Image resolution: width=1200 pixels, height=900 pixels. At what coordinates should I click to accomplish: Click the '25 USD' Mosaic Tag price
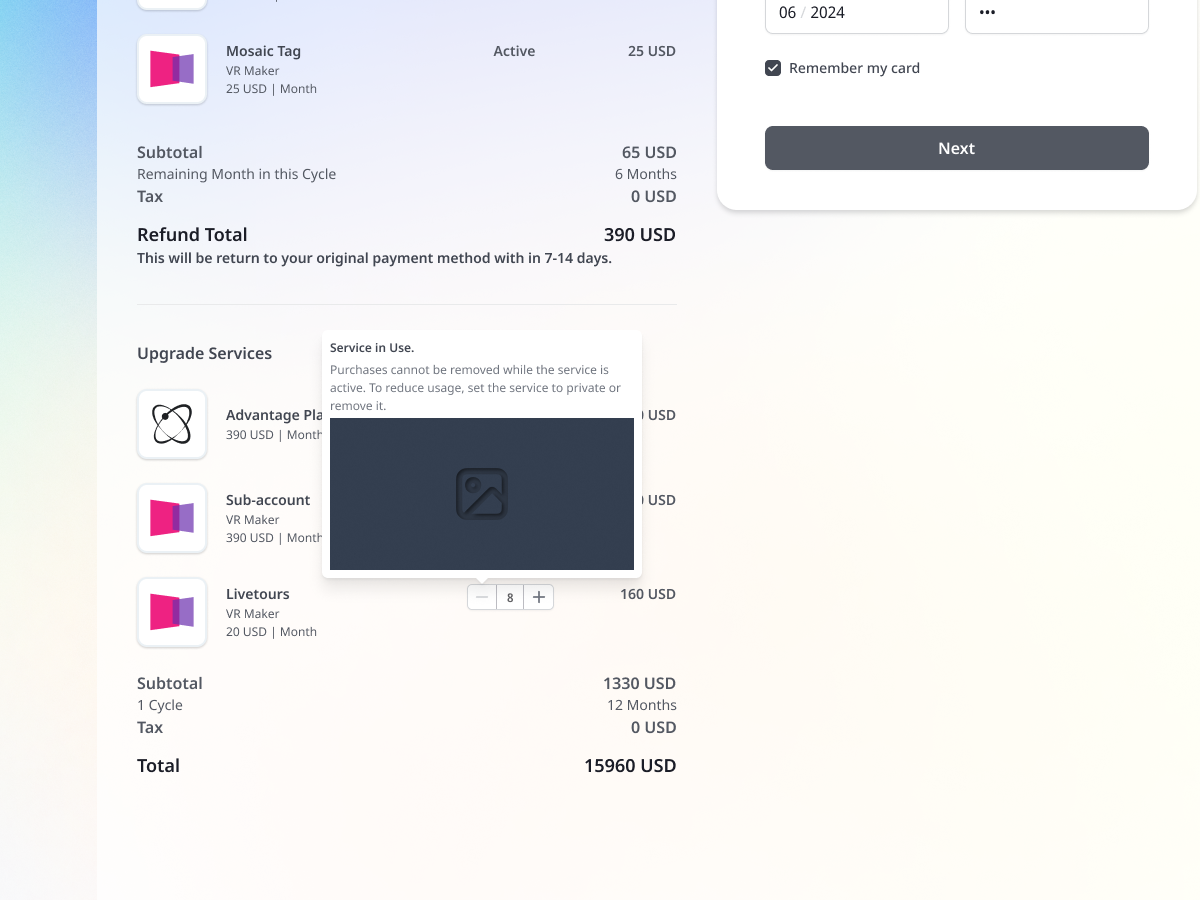(x=652, y=51)
